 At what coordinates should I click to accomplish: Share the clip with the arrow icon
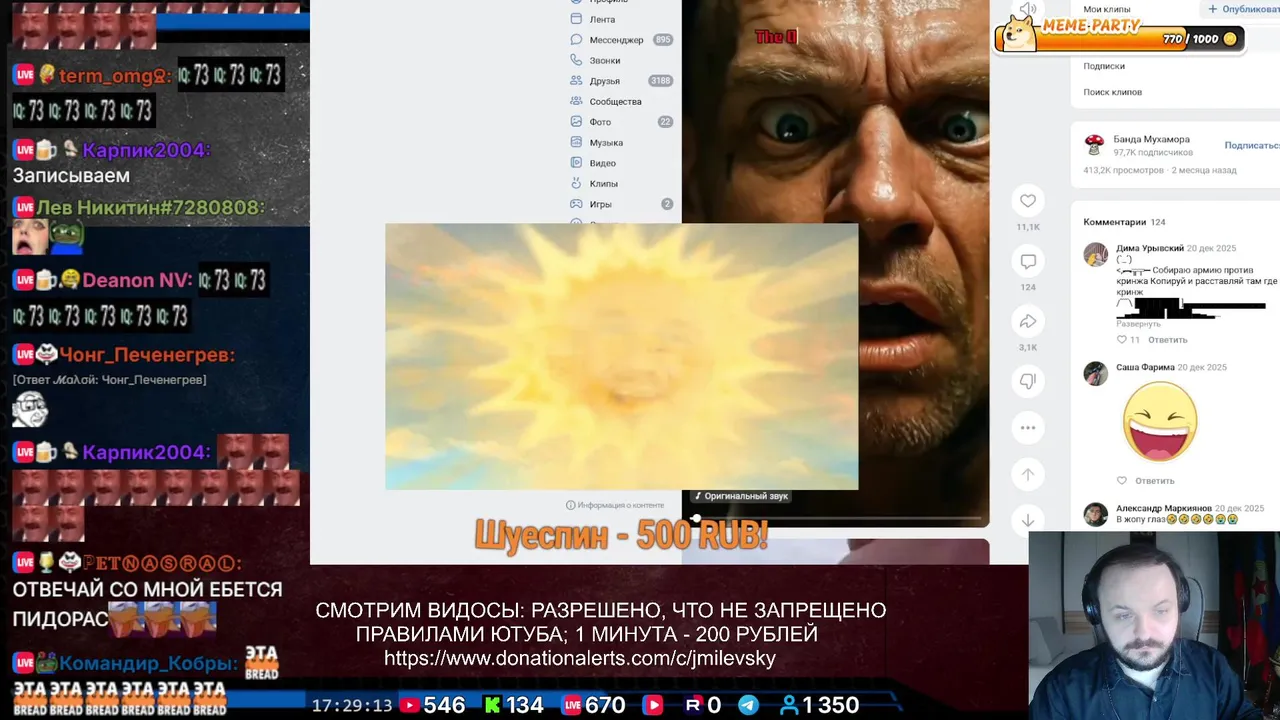tap(1028, 321)
